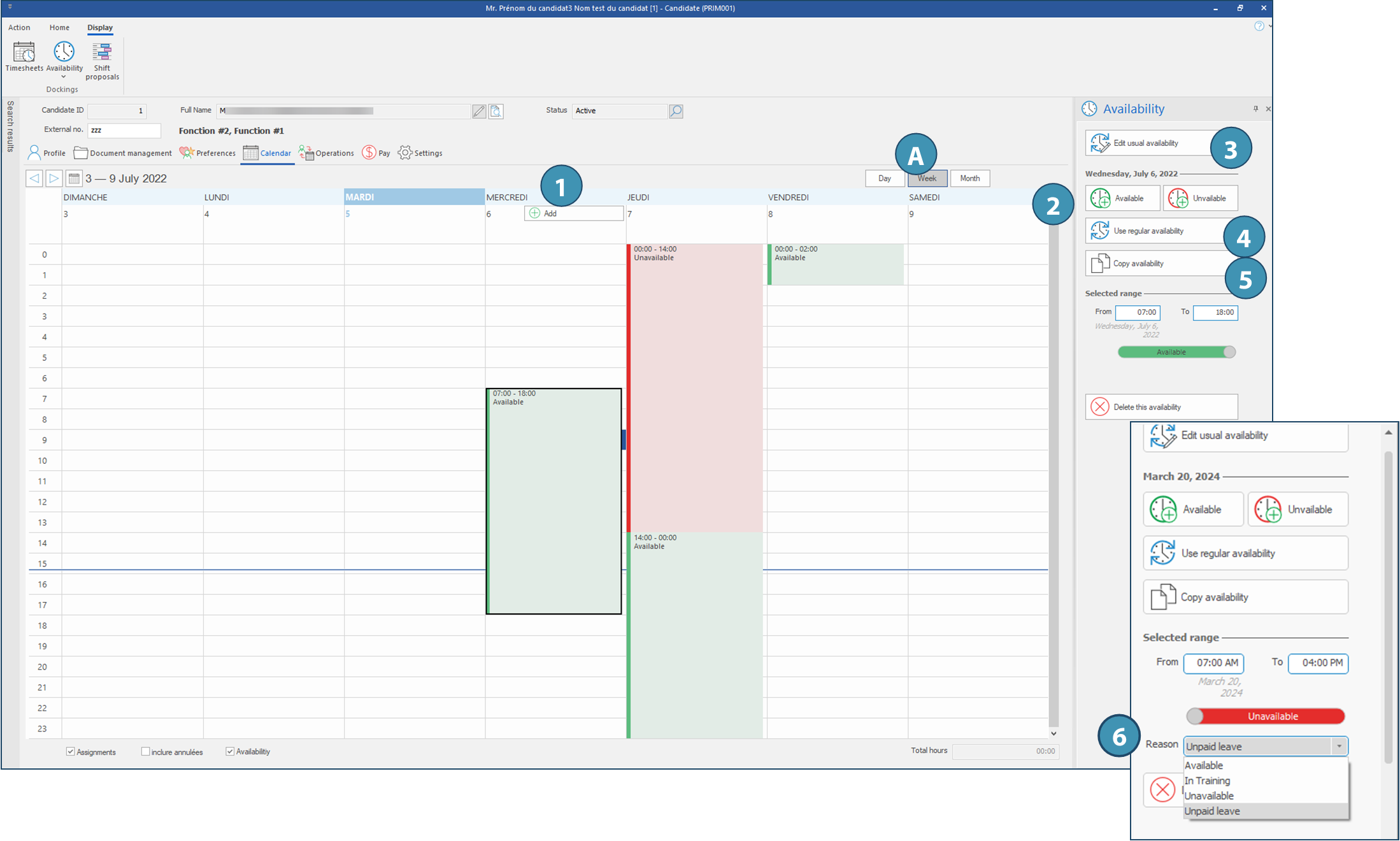
Task: Click Delete this availability
Action: point(1162,407)
